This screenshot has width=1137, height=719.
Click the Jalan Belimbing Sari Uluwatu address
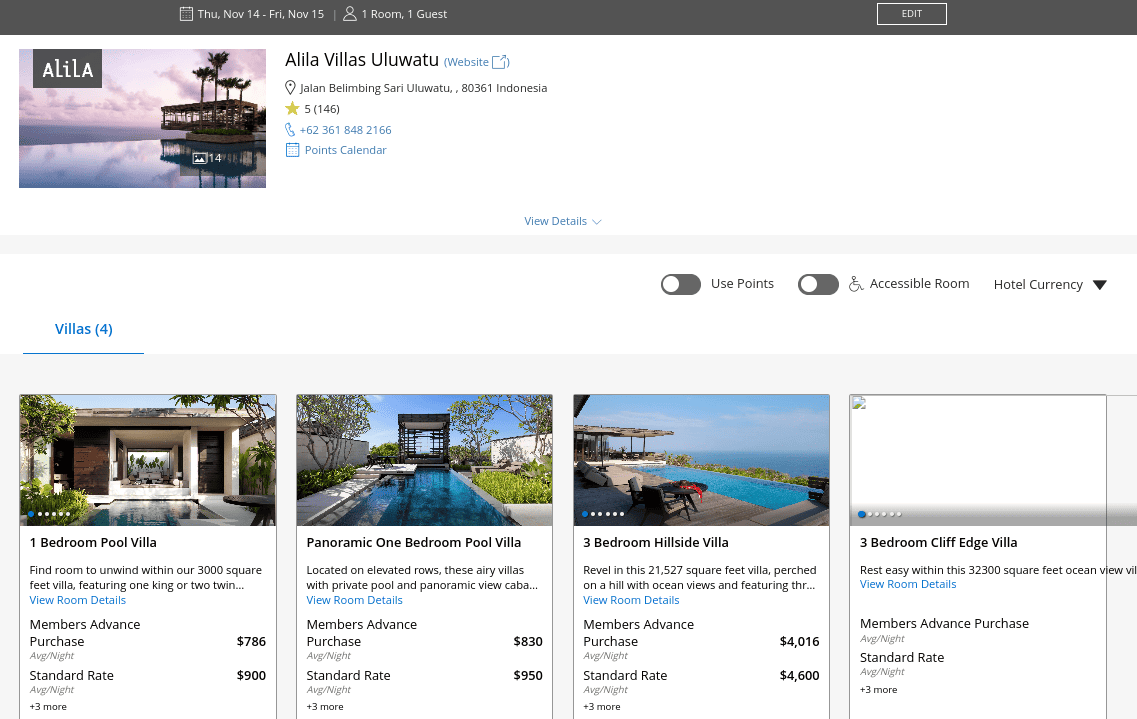[x=423, y=88]
